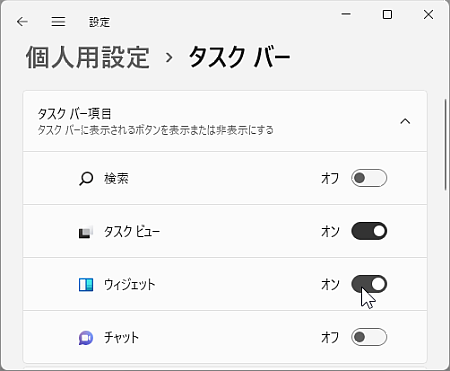Maximize the settings window

(387, 15)
